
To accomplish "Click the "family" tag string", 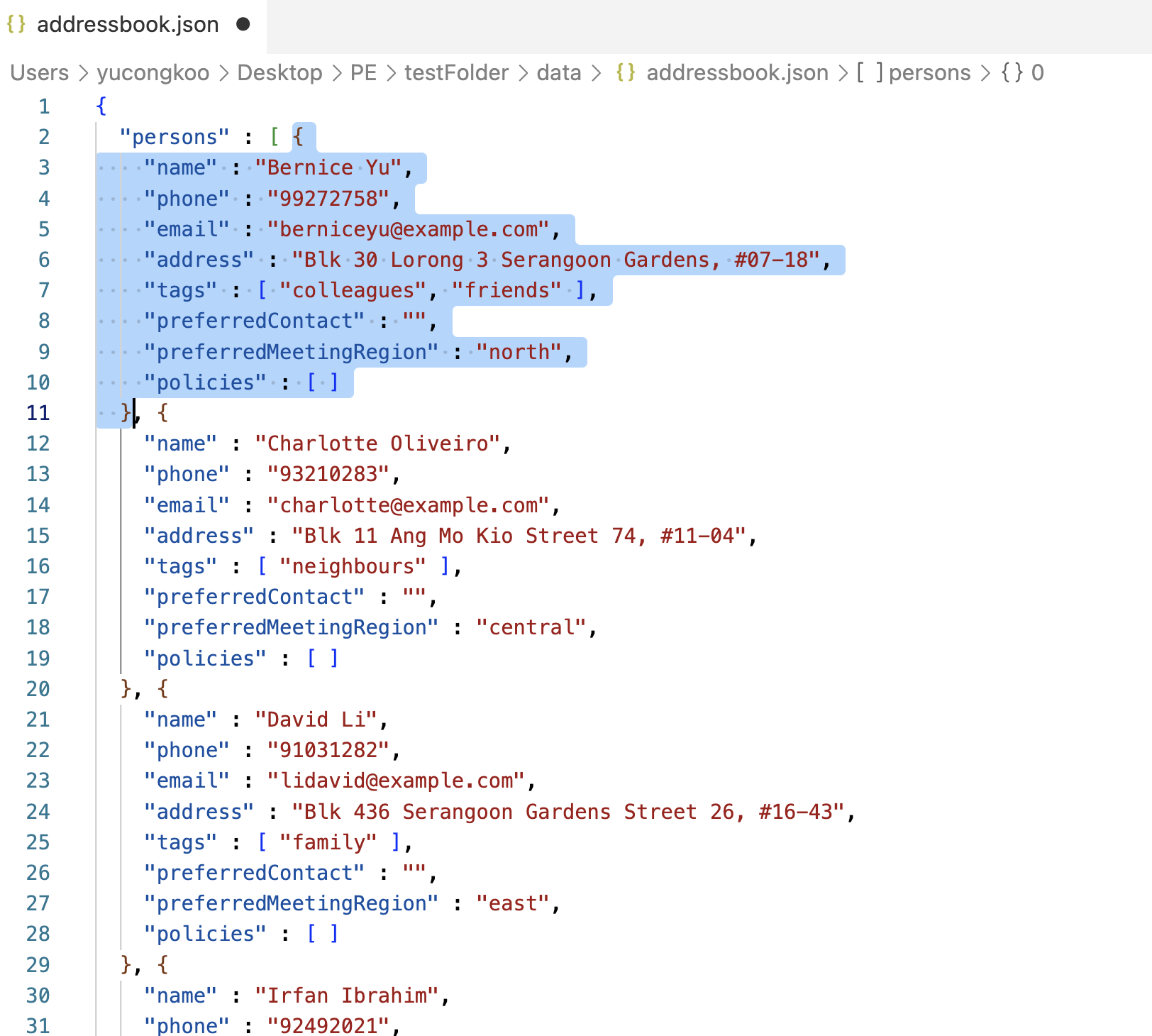I will (x=328, y=842).
